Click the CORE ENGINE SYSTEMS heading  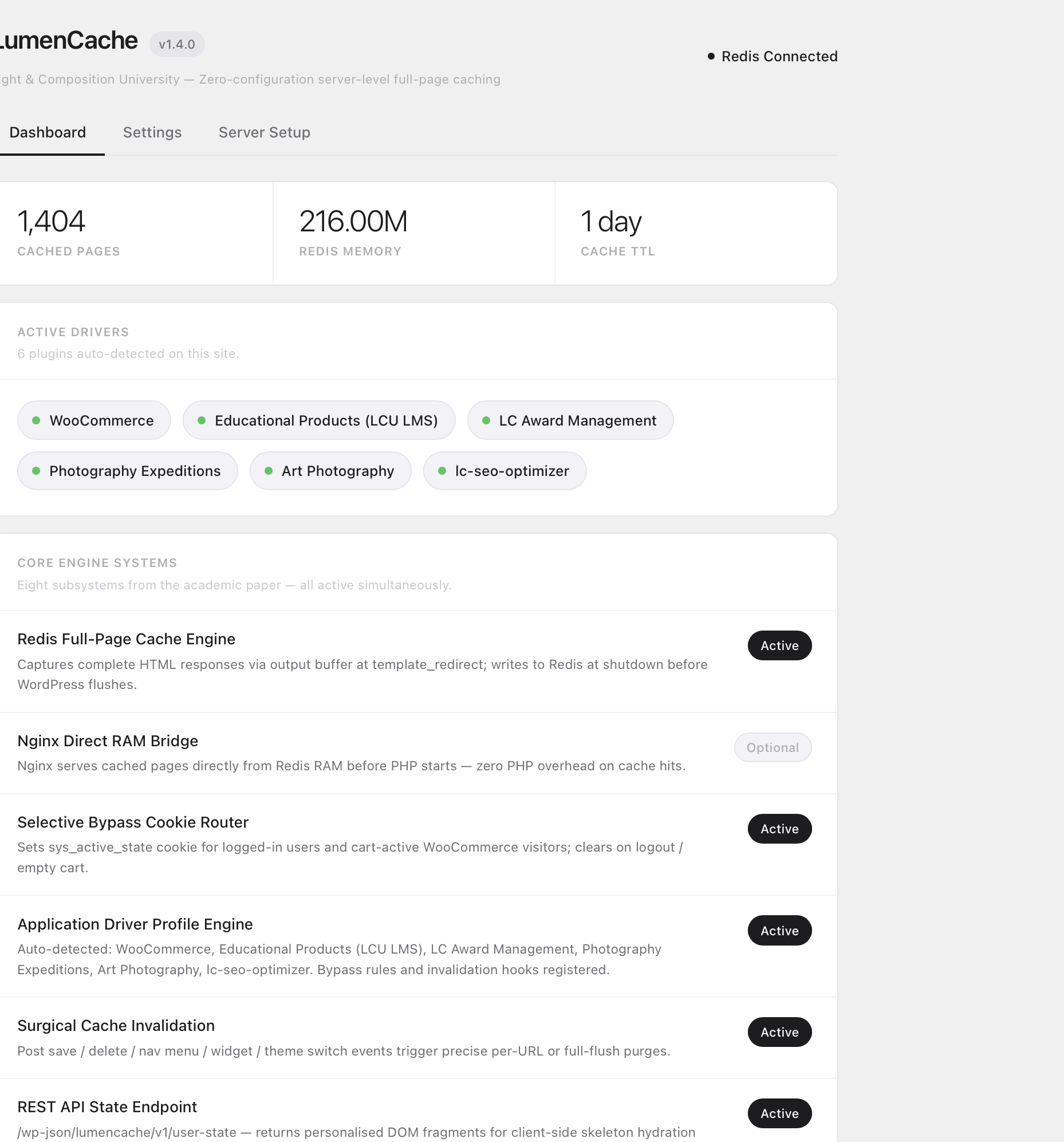(x=97, y=563)
